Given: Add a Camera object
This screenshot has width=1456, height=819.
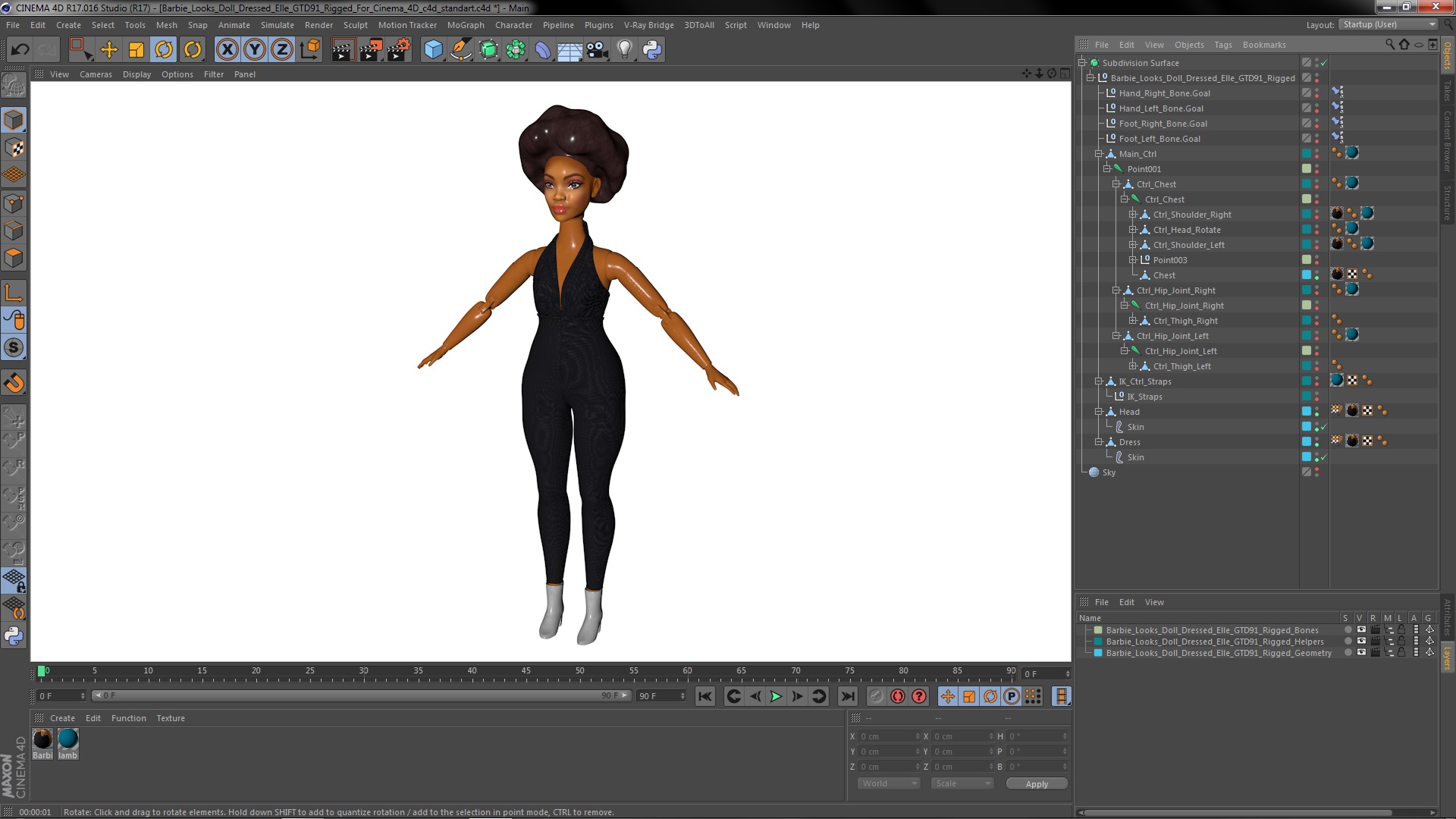Looking at the screenshot, I should (598, 50).
